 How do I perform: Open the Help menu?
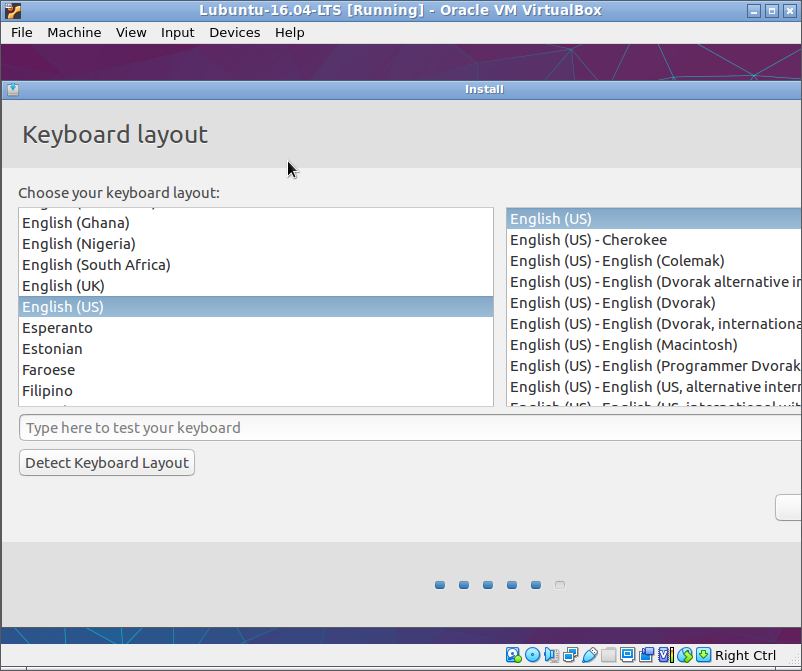(x=289, y=33)
